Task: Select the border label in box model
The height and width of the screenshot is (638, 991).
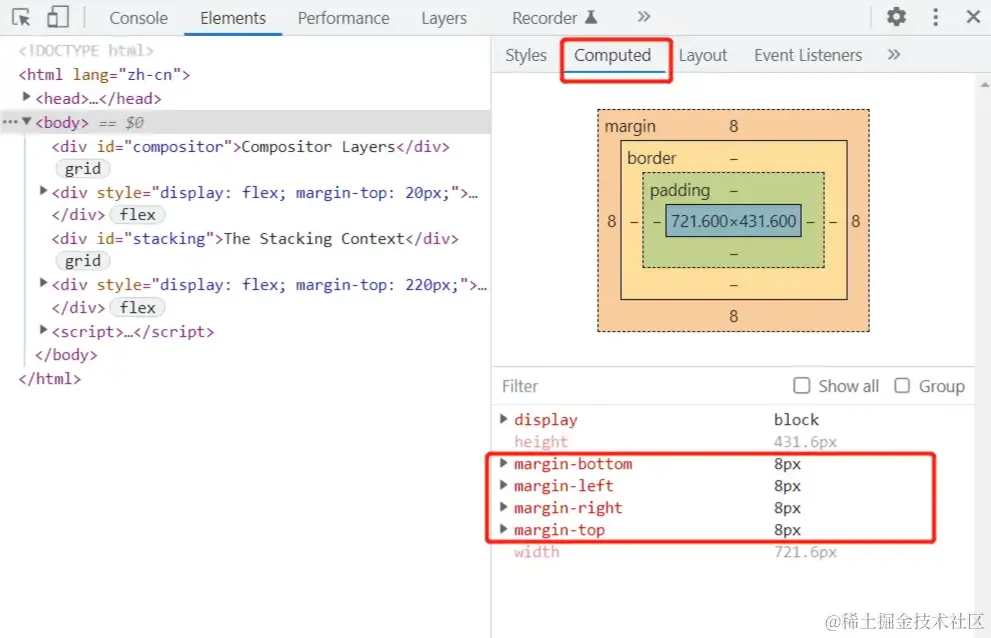Action: [652, 158]
